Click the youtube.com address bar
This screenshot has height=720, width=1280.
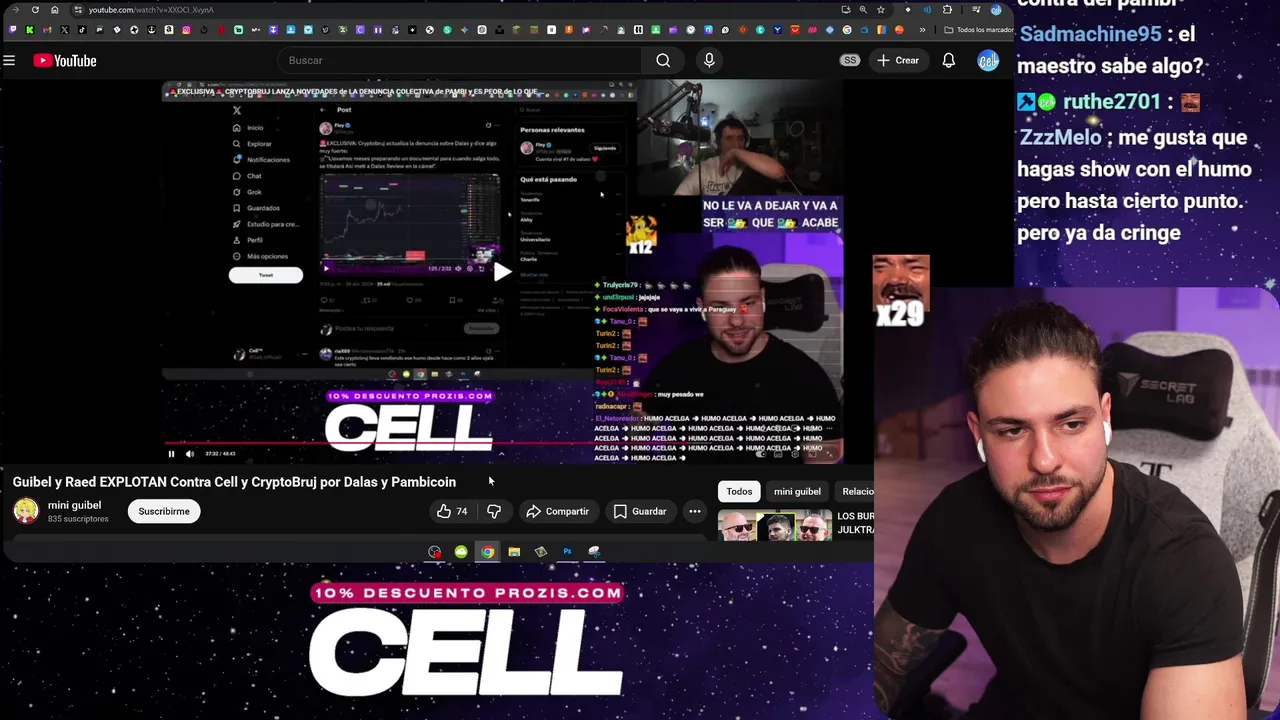click(460, 10)
